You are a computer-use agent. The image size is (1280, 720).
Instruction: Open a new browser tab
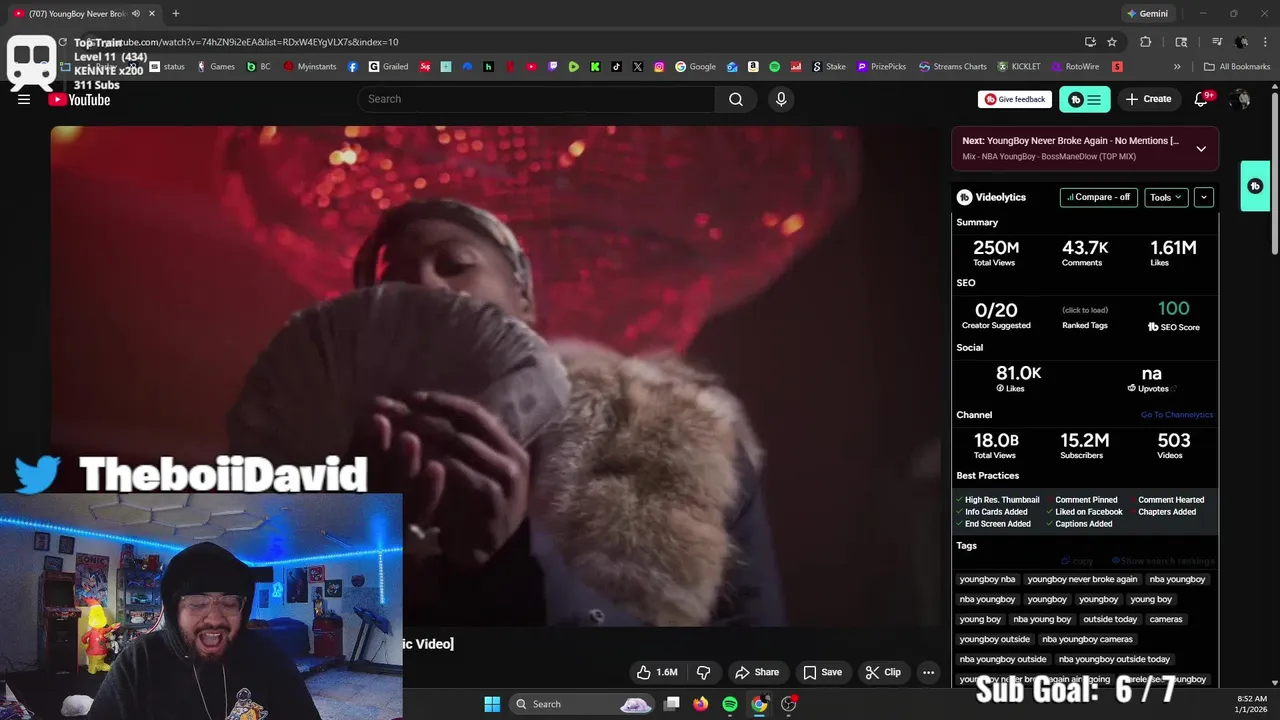[176, 13]
